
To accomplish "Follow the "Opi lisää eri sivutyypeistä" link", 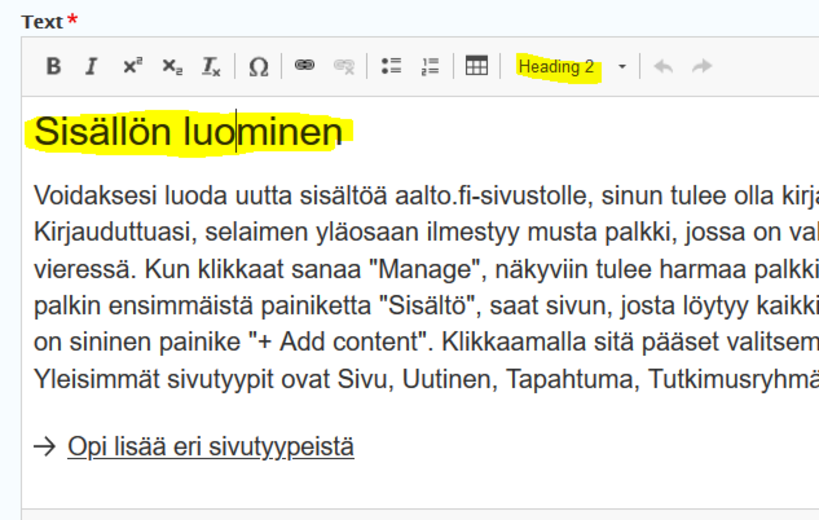I will 210,446.
